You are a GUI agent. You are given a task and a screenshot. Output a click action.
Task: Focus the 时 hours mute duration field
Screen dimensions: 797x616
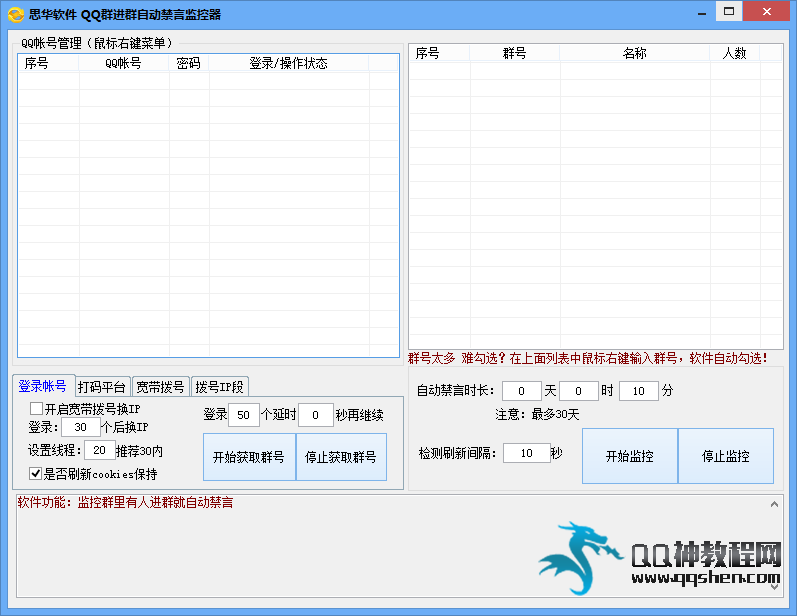(x=579, y=391)
